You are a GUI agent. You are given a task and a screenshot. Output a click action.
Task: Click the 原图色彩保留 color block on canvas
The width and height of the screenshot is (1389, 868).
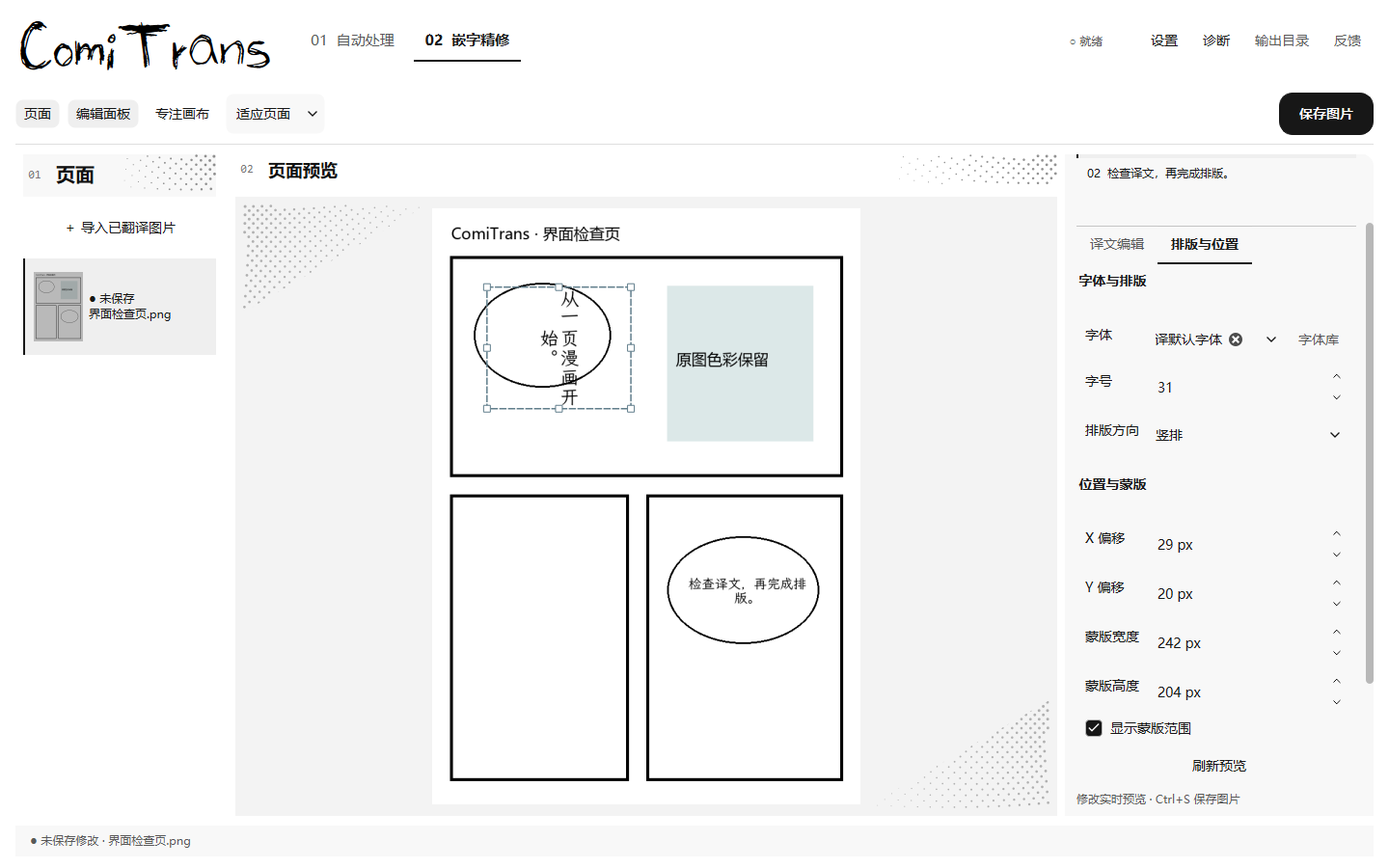(740, 364)
